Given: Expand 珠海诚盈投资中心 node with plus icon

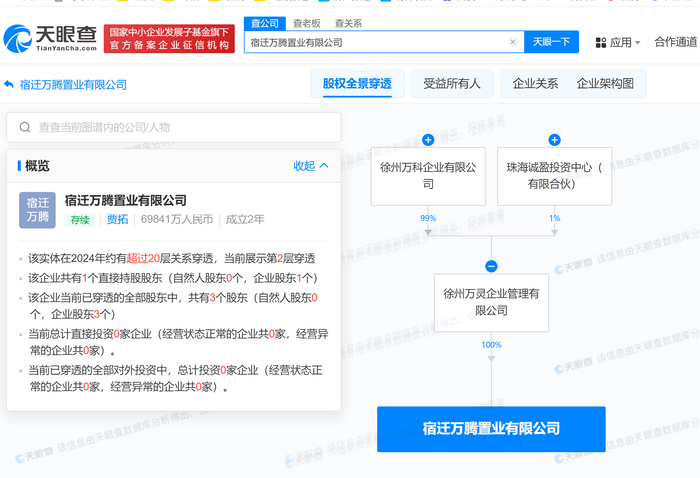Looking at the screenshot, I should pyautogui.click(x=554, y=140).
